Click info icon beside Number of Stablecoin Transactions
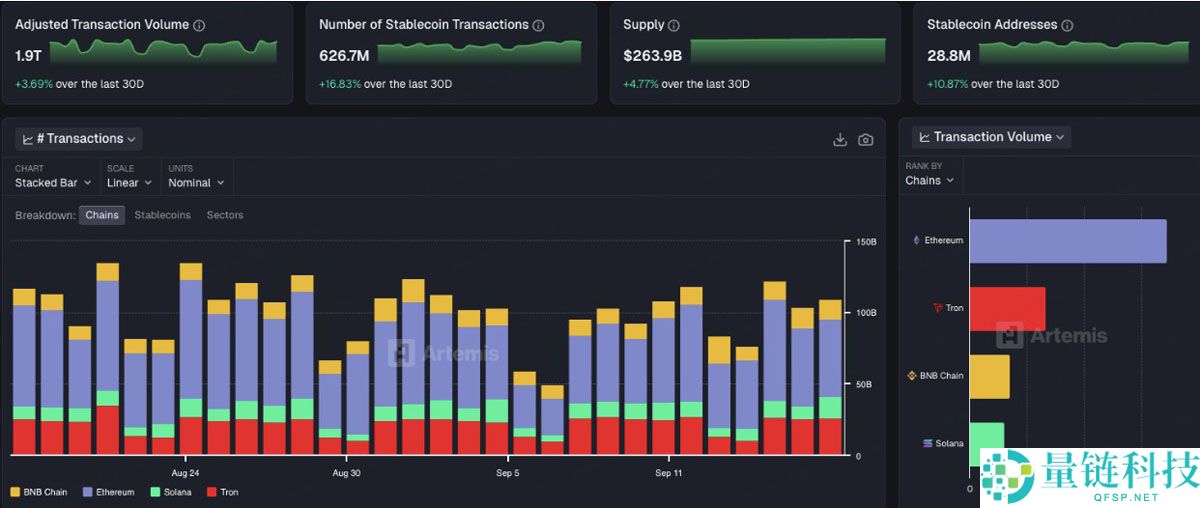Screen dimensions: 1200x508 pos(539,25)
